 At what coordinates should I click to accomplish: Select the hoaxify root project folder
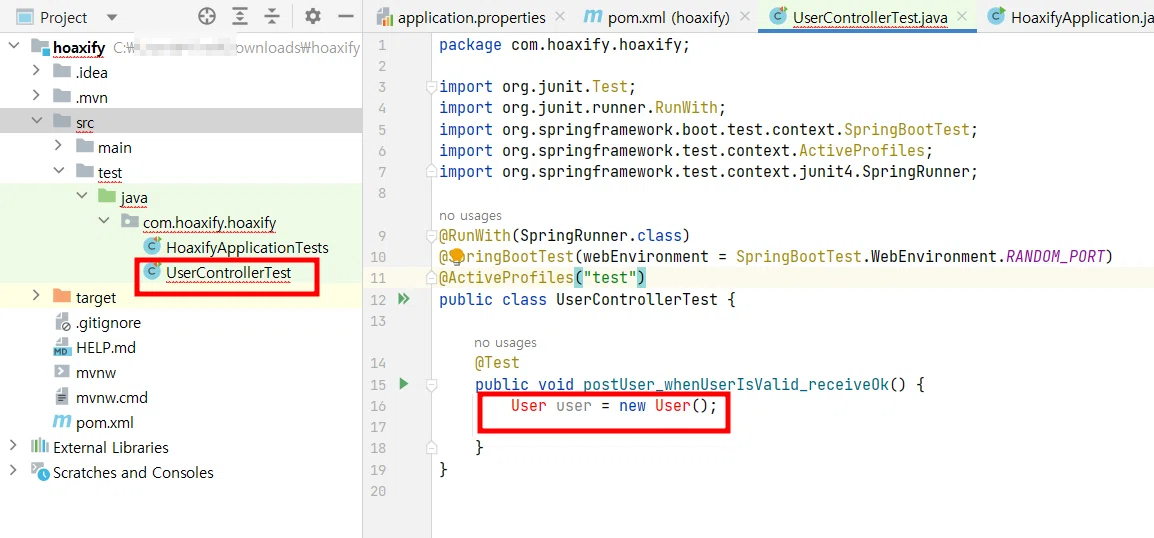79,48
